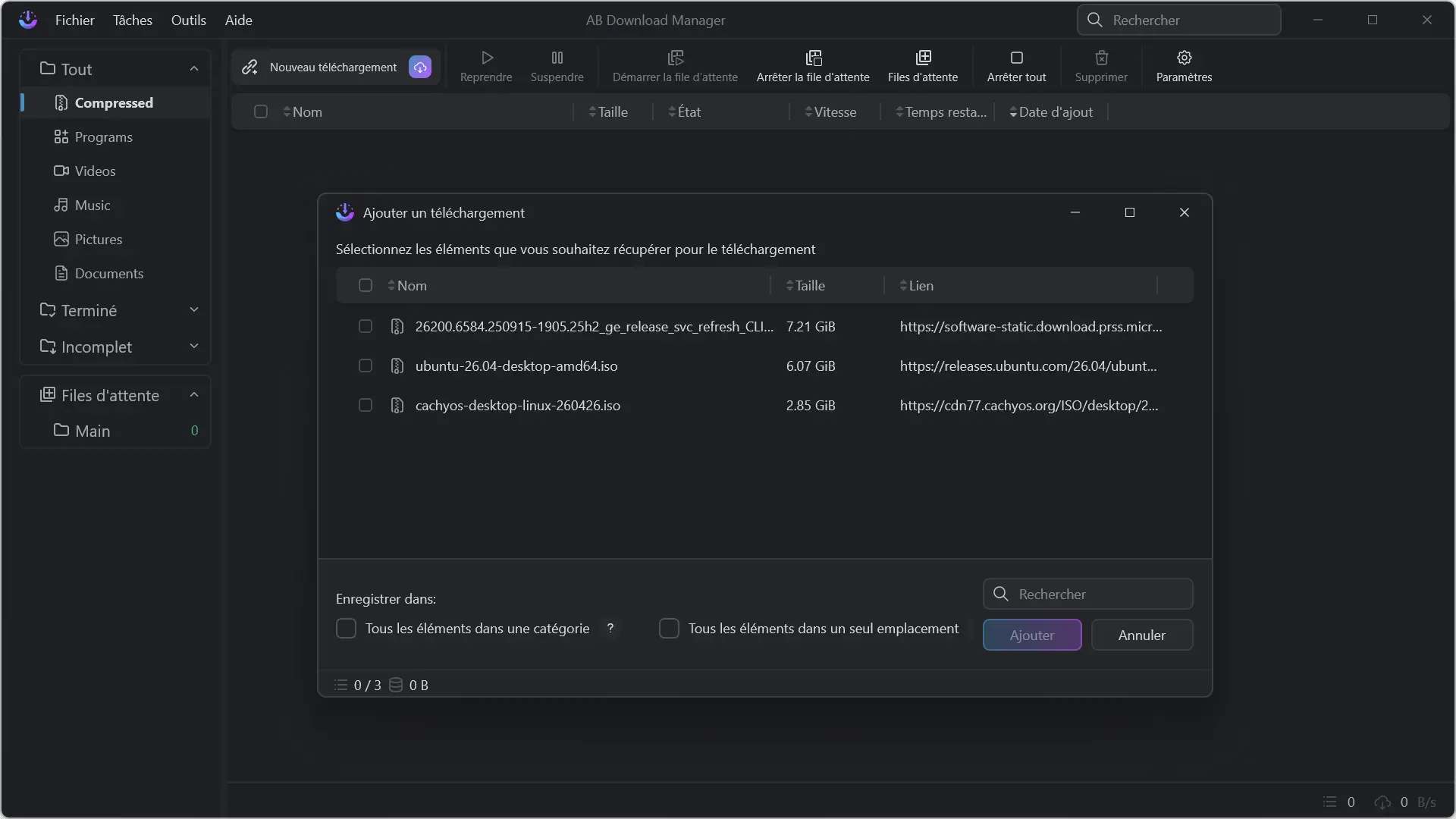This screenshot has width=1456, height=819.
Task: Sort main list by État
Action: (684, 111)
